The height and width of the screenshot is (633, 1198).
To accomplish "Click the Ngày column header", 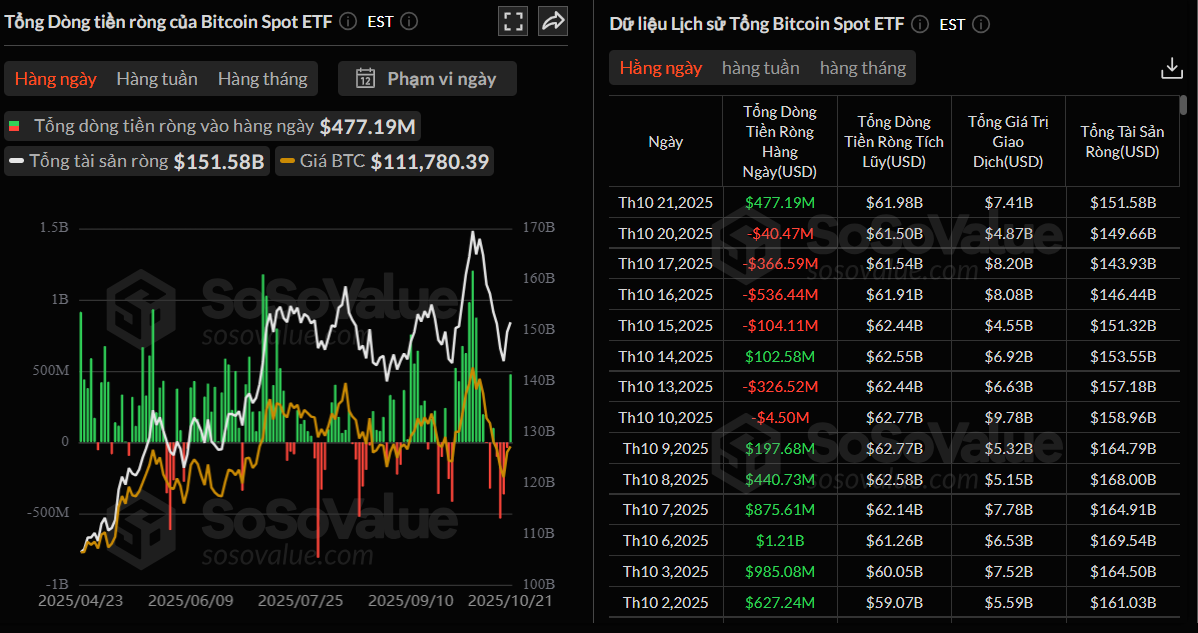I will (665, 141).
